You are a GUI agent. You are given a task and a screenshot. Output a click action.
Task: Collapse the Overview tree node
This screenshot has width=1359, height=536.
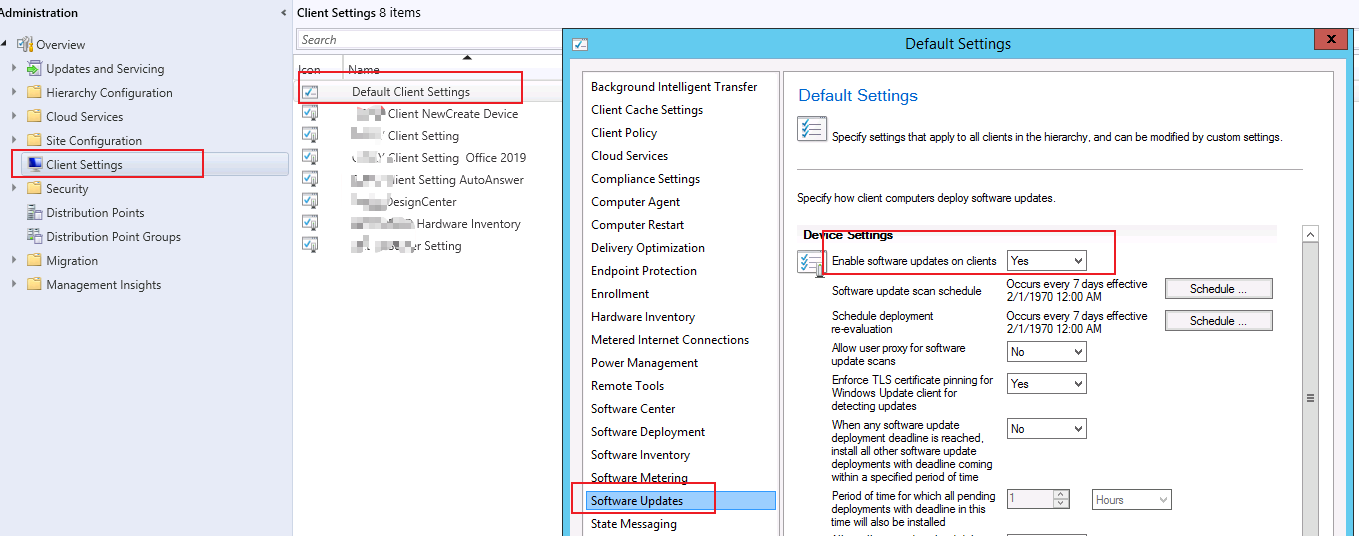pos(6,44)
